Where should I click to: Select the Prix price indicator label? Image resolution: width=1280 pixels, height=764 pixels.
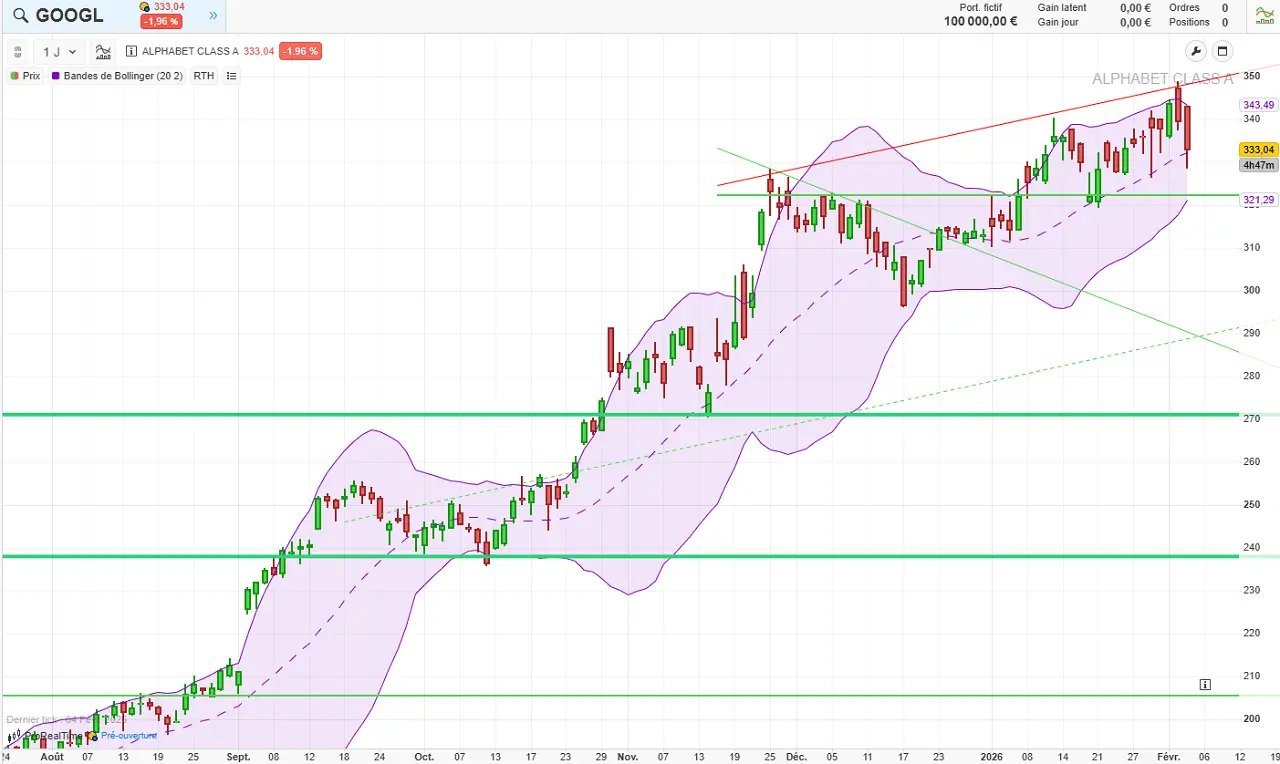click(x=26, y=76)
